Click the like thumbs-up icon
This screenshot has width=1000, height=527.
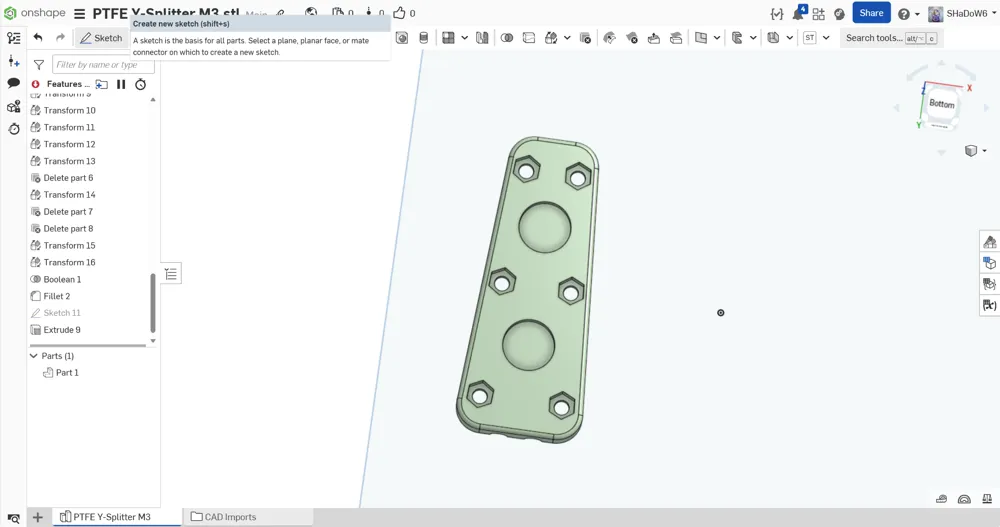(x=399, y=13)
